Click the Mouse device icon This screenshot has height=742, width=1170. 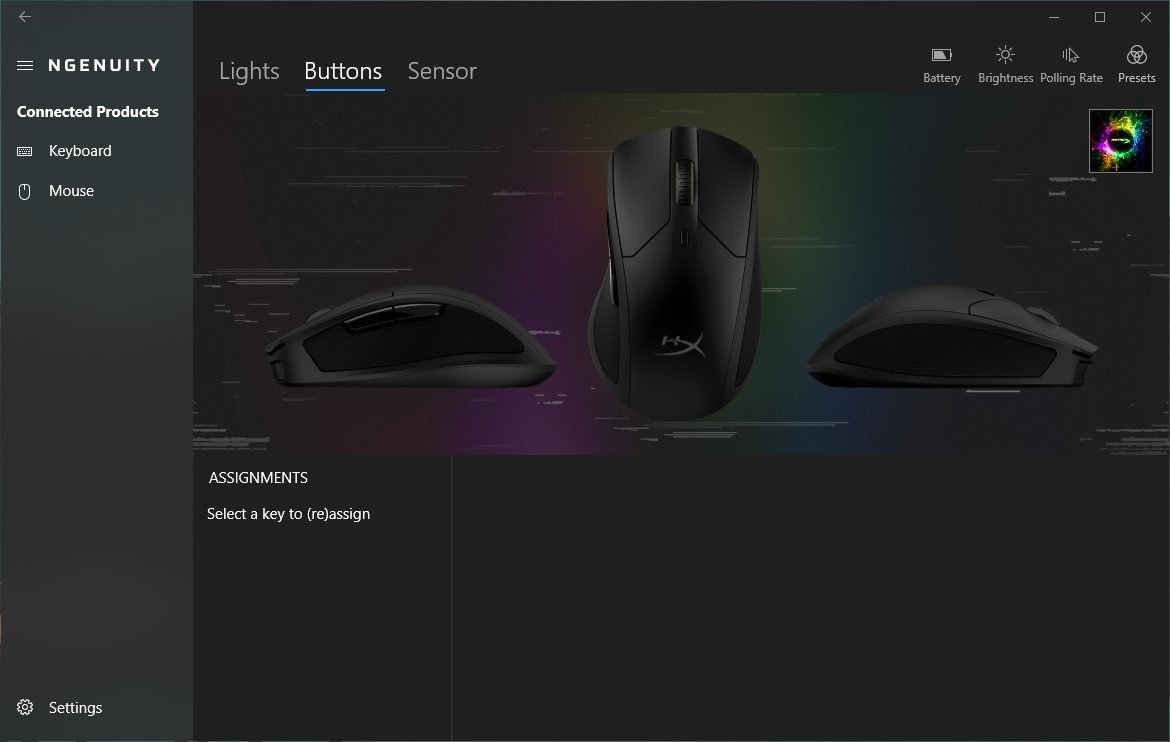[25, 192]
